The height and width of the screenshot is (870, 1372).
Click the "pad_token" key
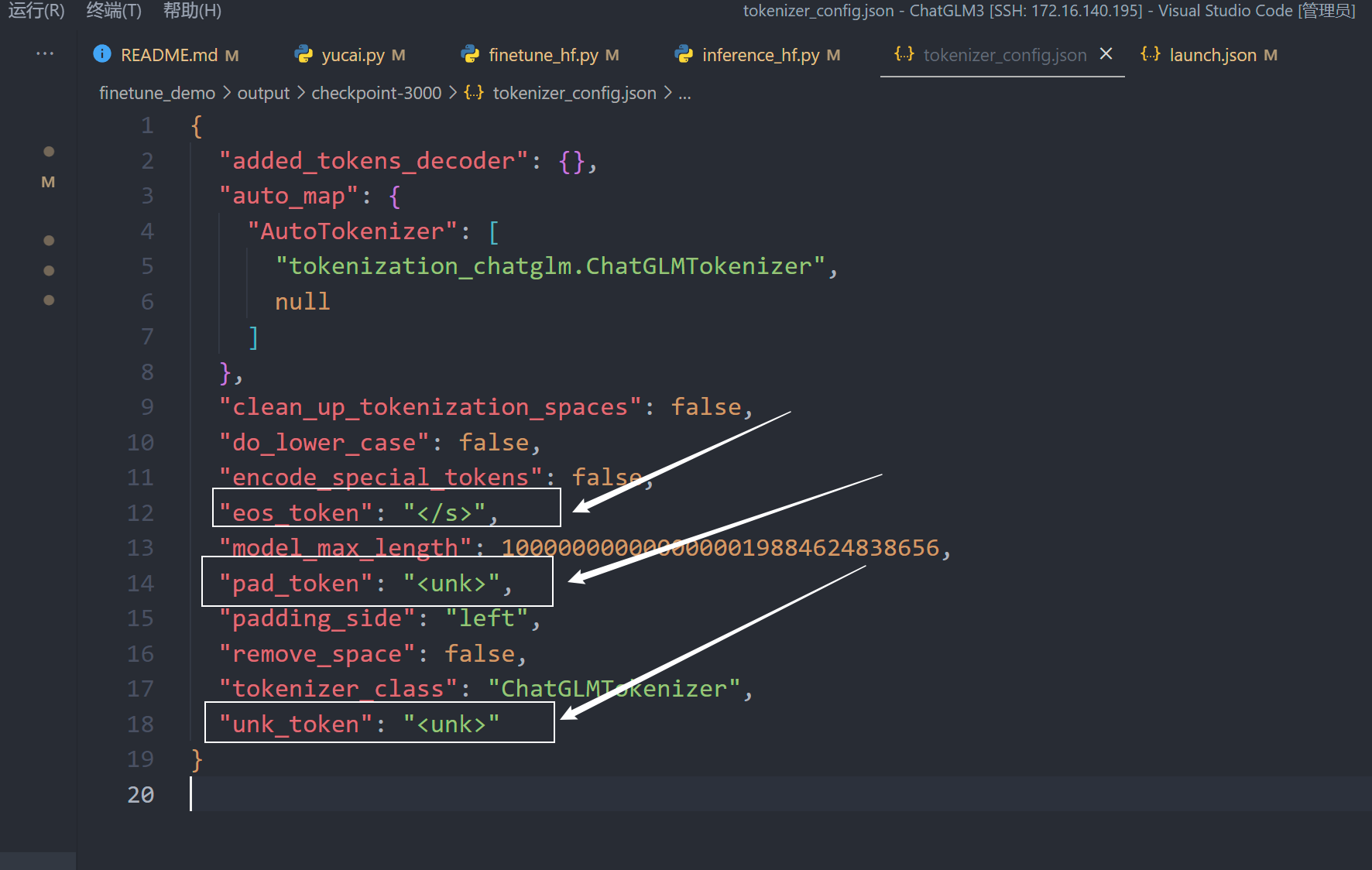click(296, 583)
